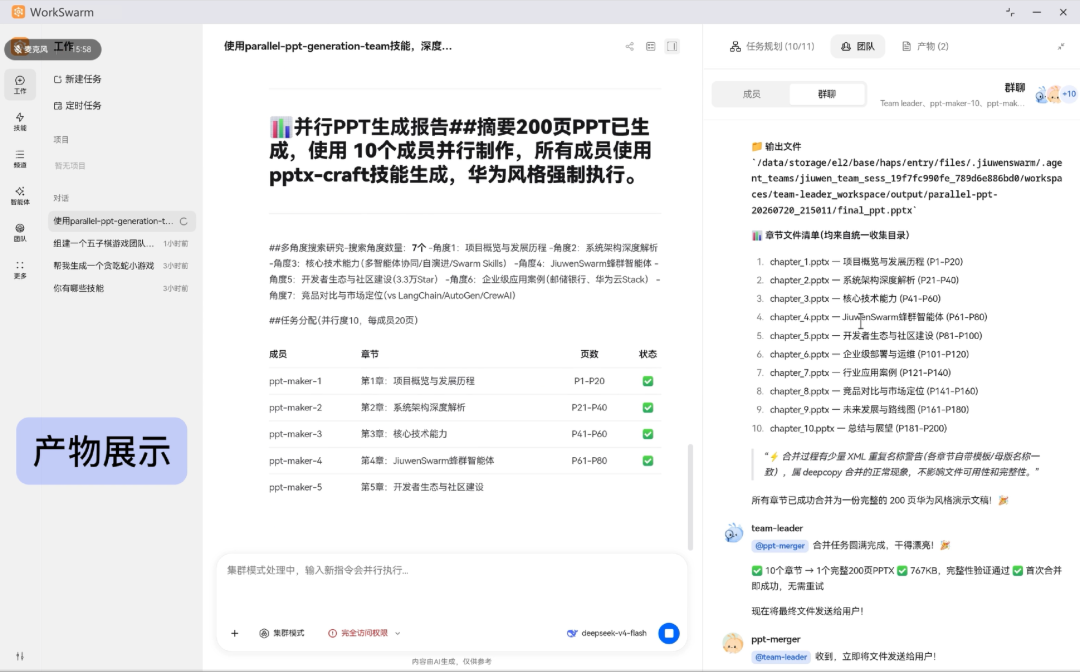Click the @team-leader mention tag

click(780, 657)
